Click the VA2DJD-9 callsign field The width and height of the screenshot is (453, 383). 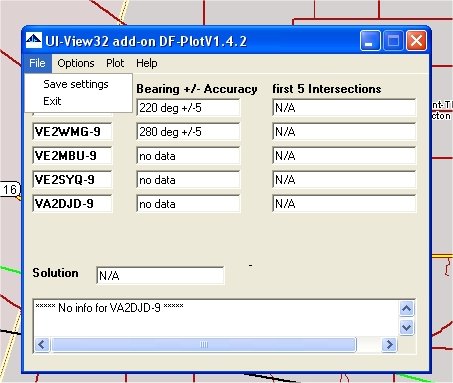click(x=72, y=203)
